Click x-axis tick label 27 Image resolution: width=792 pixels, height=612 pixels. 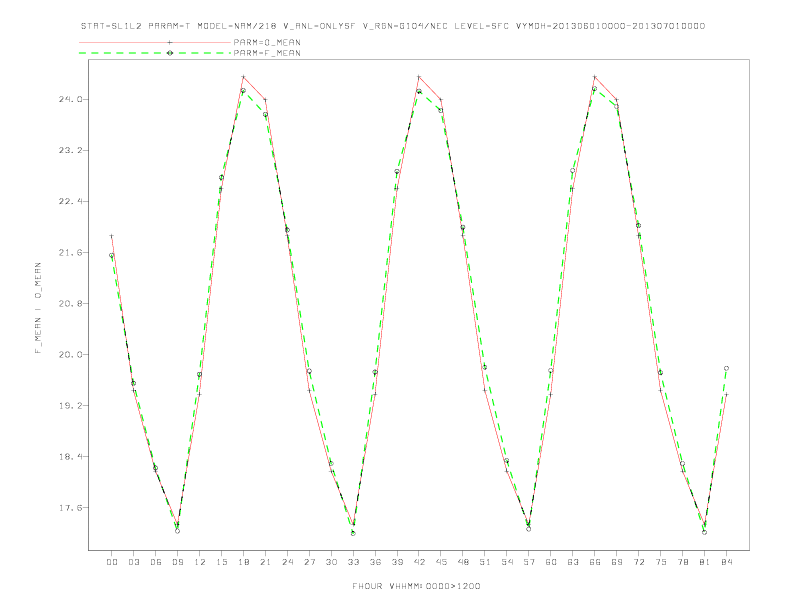click(309, 562)
